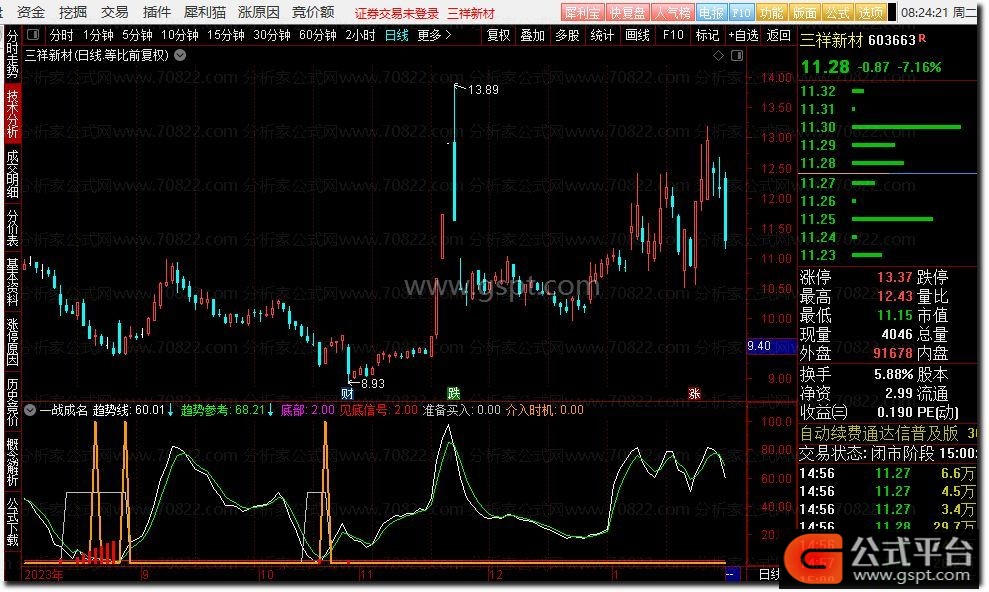Open the 交易 menu
The height and width of the screenshot is (592, 989).
tap(114, 12)
